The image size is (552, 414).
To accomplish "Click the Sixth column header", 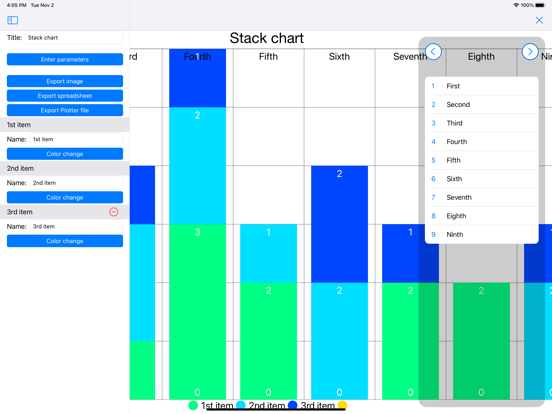I will (339, 57).
